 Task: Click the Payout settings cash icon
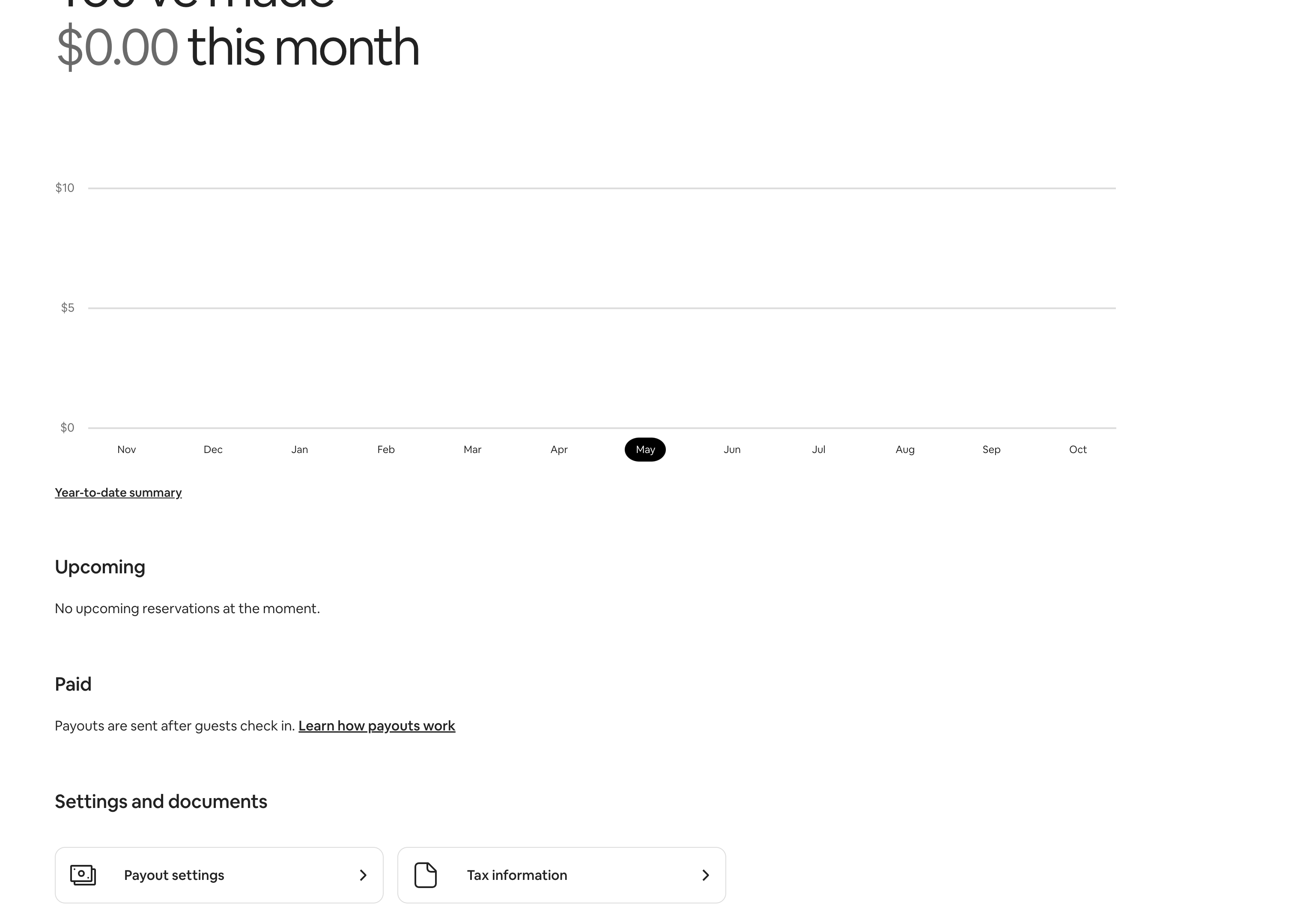click(x=83, y=875)
